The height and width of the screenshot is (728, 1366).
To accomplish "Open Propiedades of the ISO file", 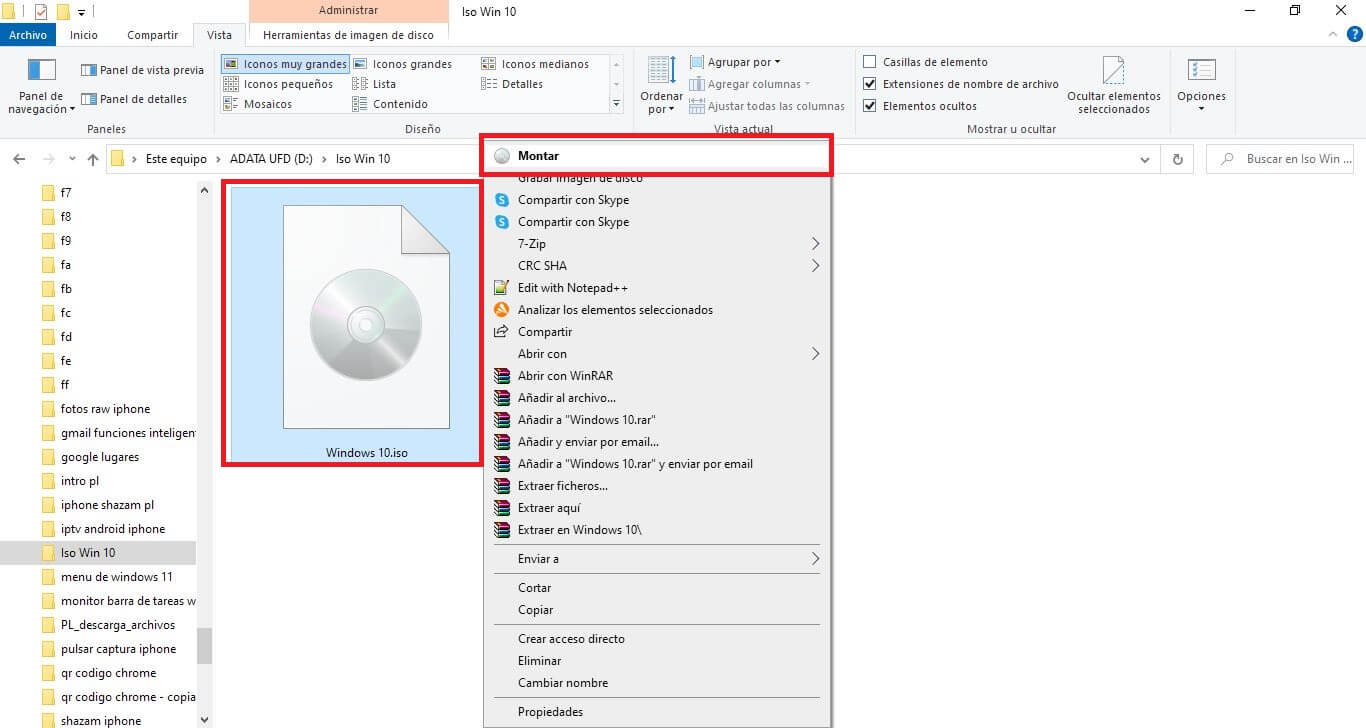I will tap(656, 712).
